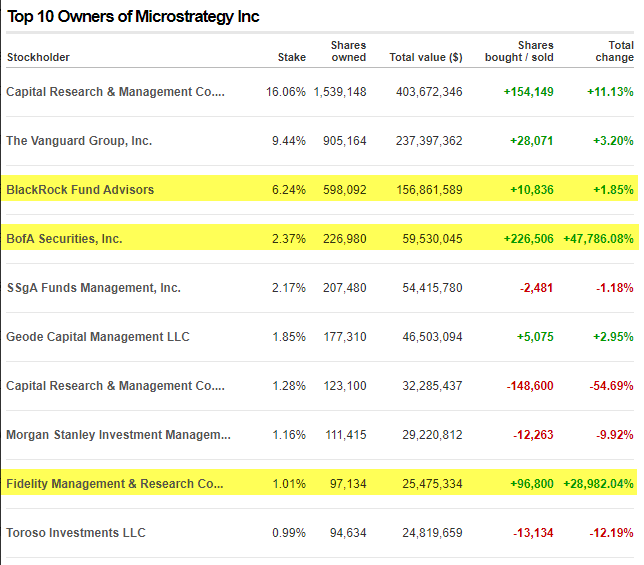Click the +1.85% total change value
644x565 pixels.
[613, 190]
